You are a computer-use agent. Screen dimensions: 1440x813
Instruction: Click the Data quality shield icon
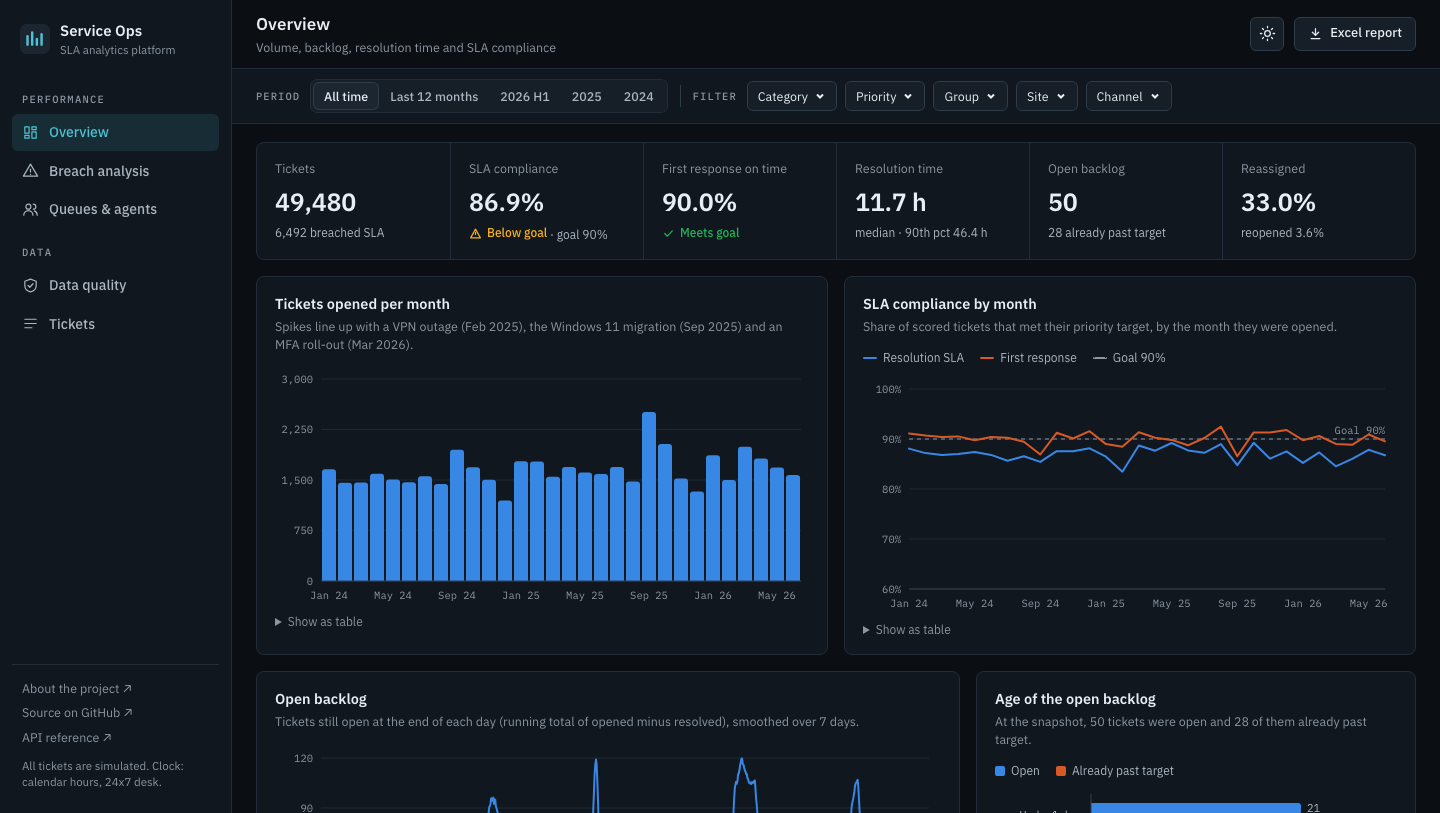30,285
